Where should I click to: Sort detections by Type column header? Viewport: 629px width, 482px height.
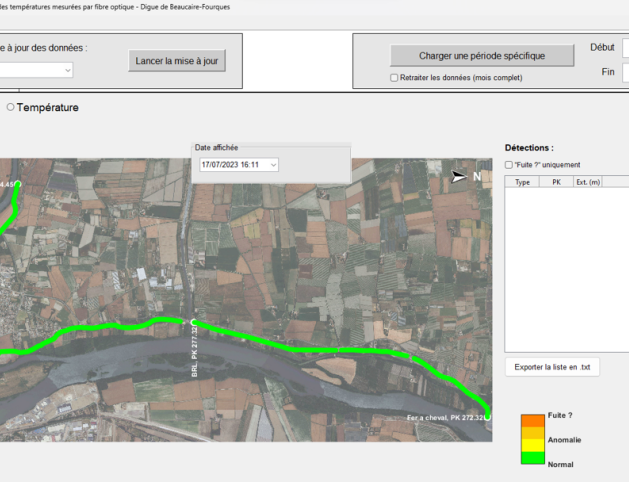point(522,182)
